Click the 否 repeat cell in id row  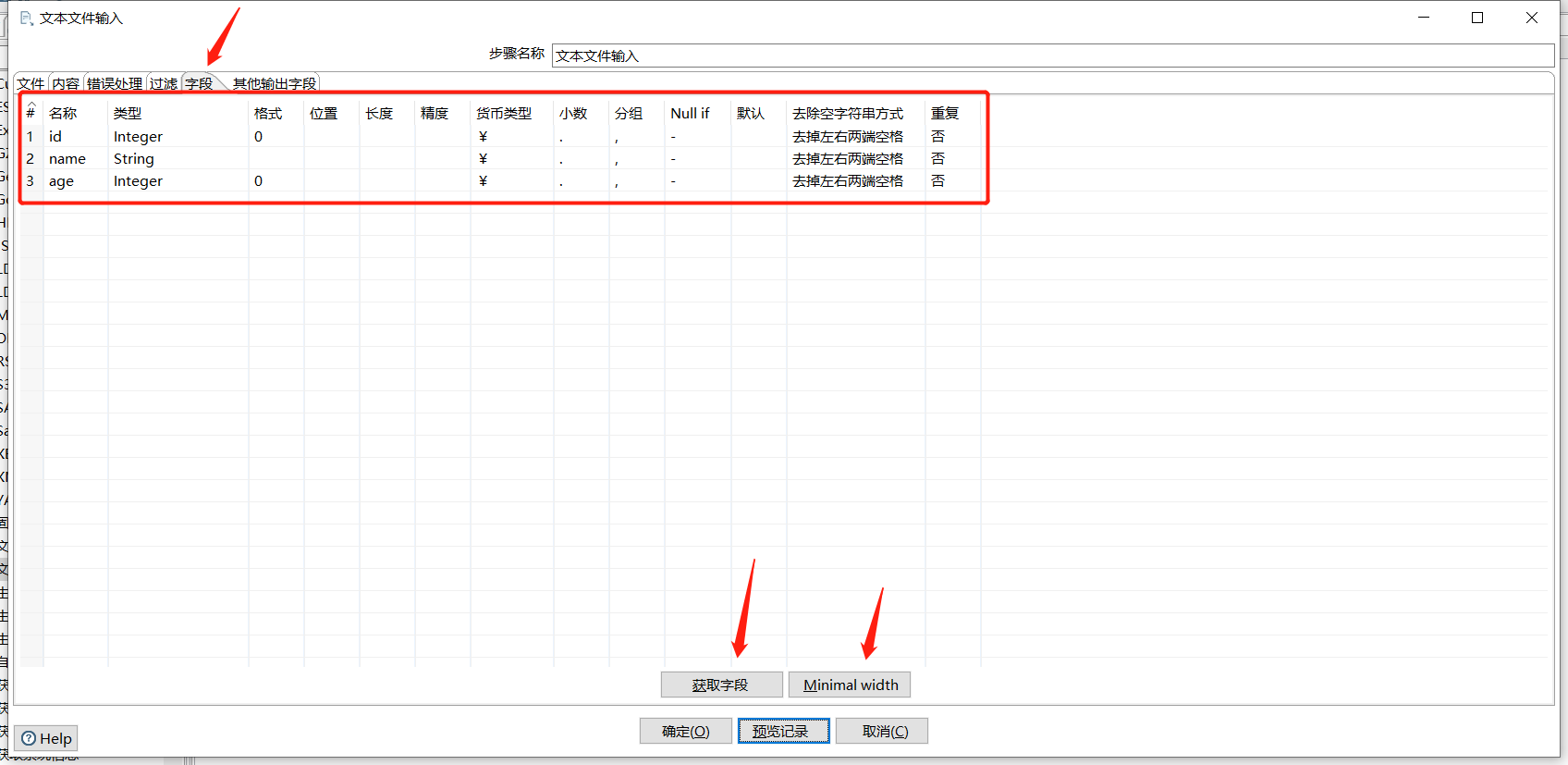pos(953,136)
